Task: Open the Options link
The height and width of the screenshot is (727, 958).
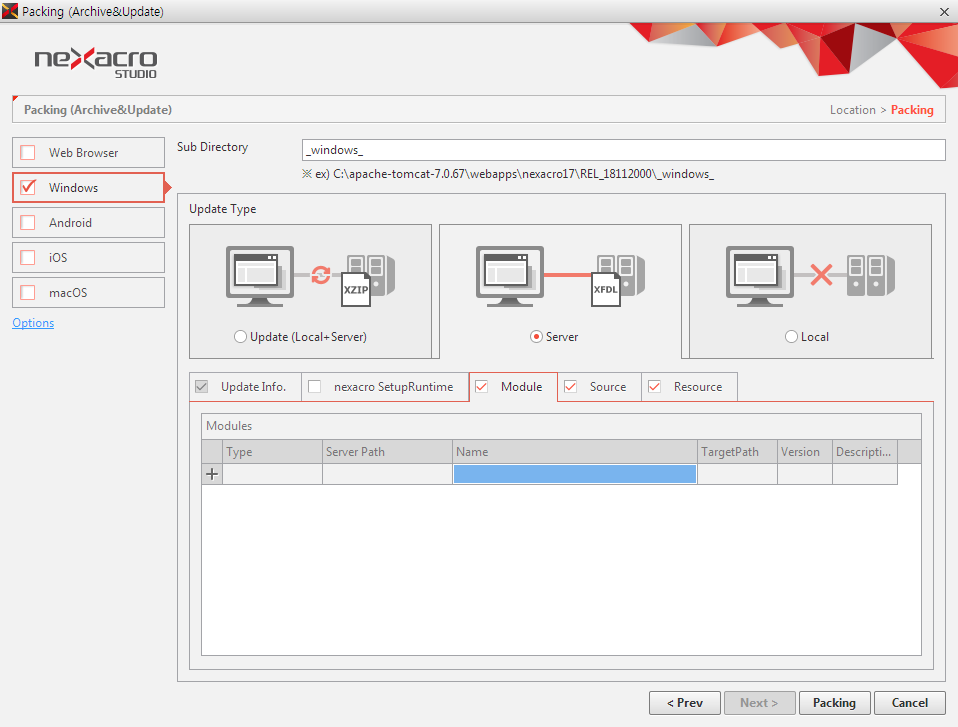Action: coord(33,323)
